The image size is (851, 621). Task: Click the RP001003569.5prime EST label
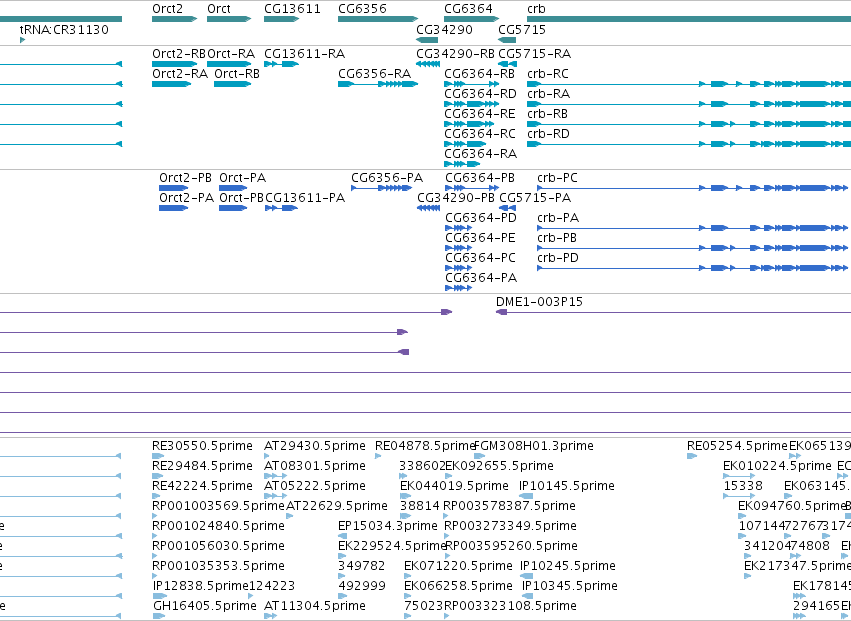pyautogui.click(x=218, y=506)
